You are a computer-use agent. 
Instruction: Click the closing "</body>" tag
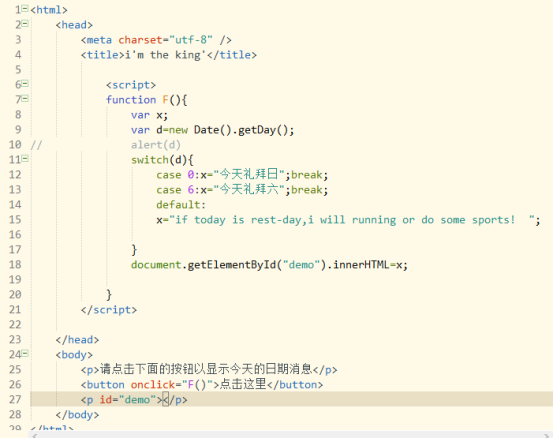point(77,415)
